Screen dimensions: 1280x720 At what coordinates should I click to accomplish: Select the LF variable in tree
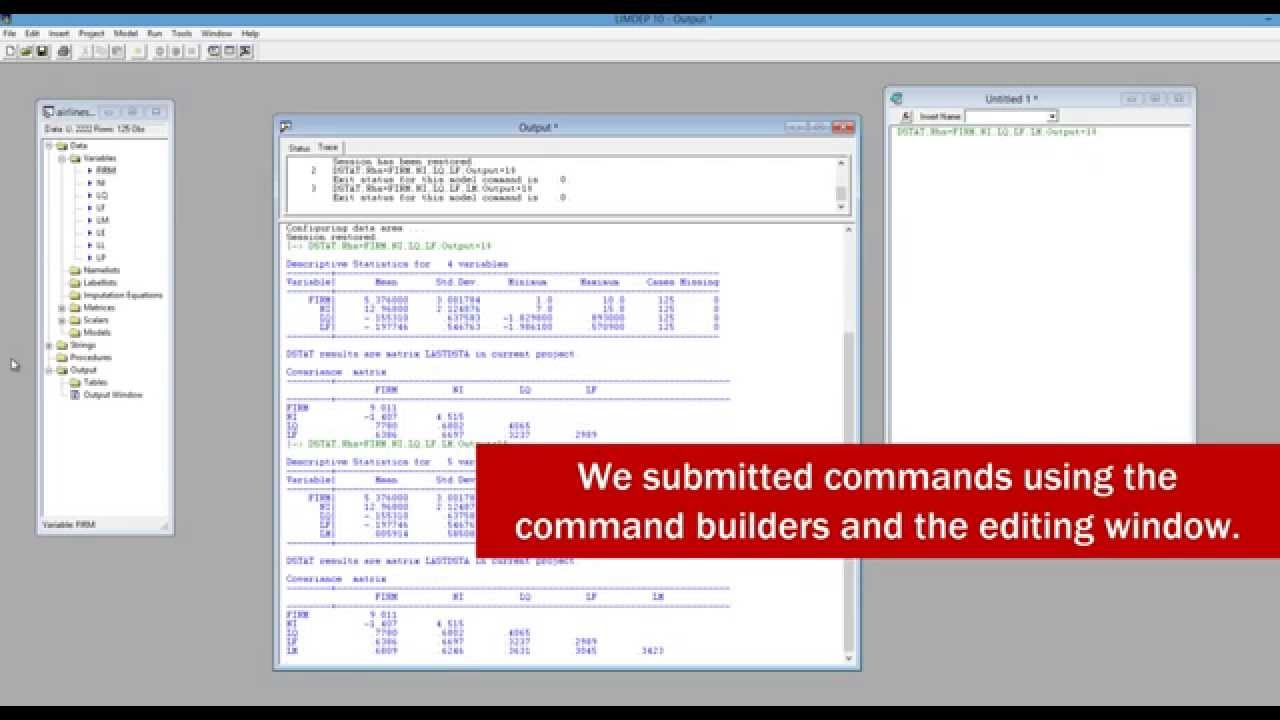pos(101,208)
